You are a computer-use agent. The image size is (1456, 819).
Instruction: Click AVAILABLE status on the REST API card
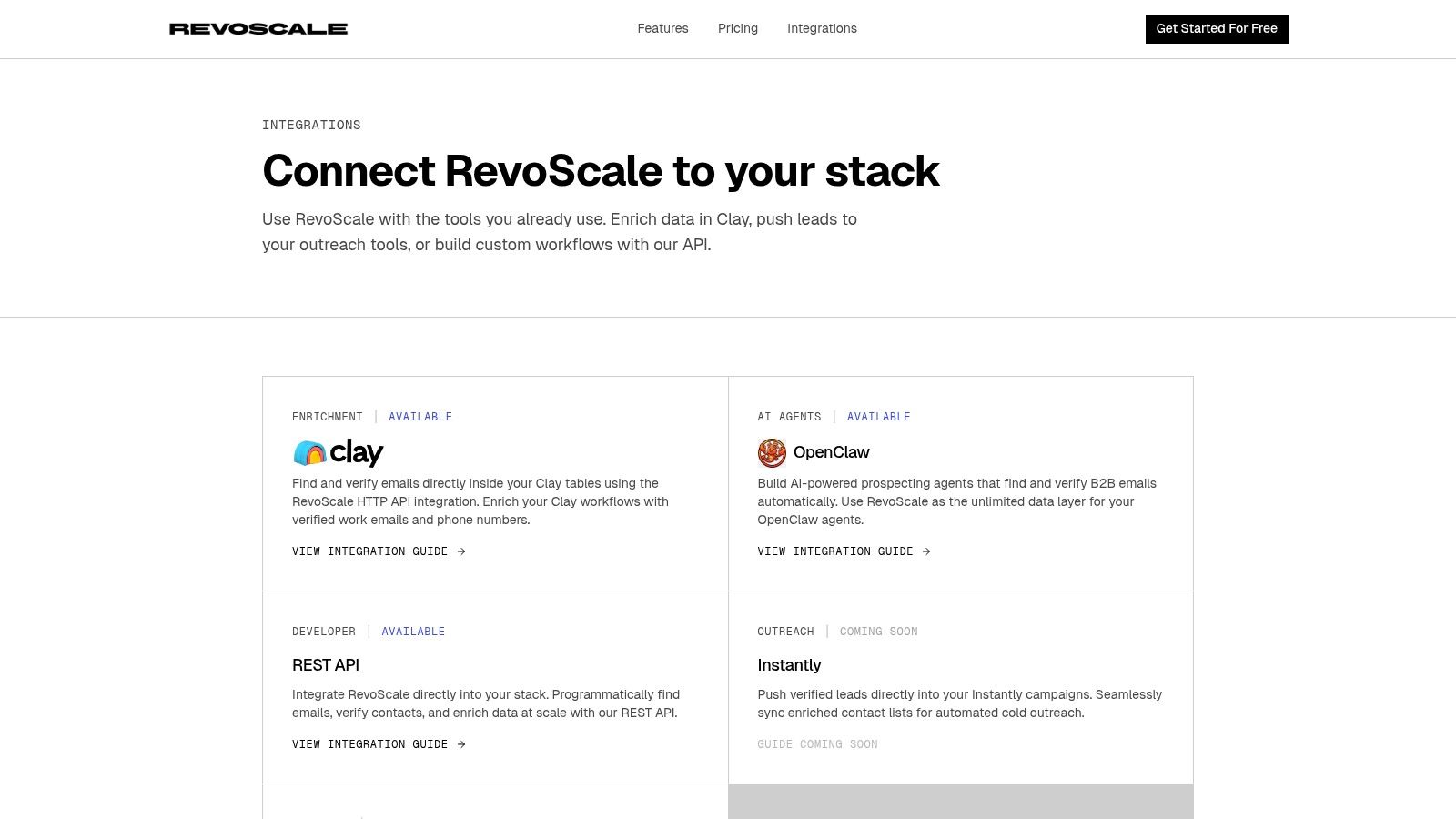413,632
